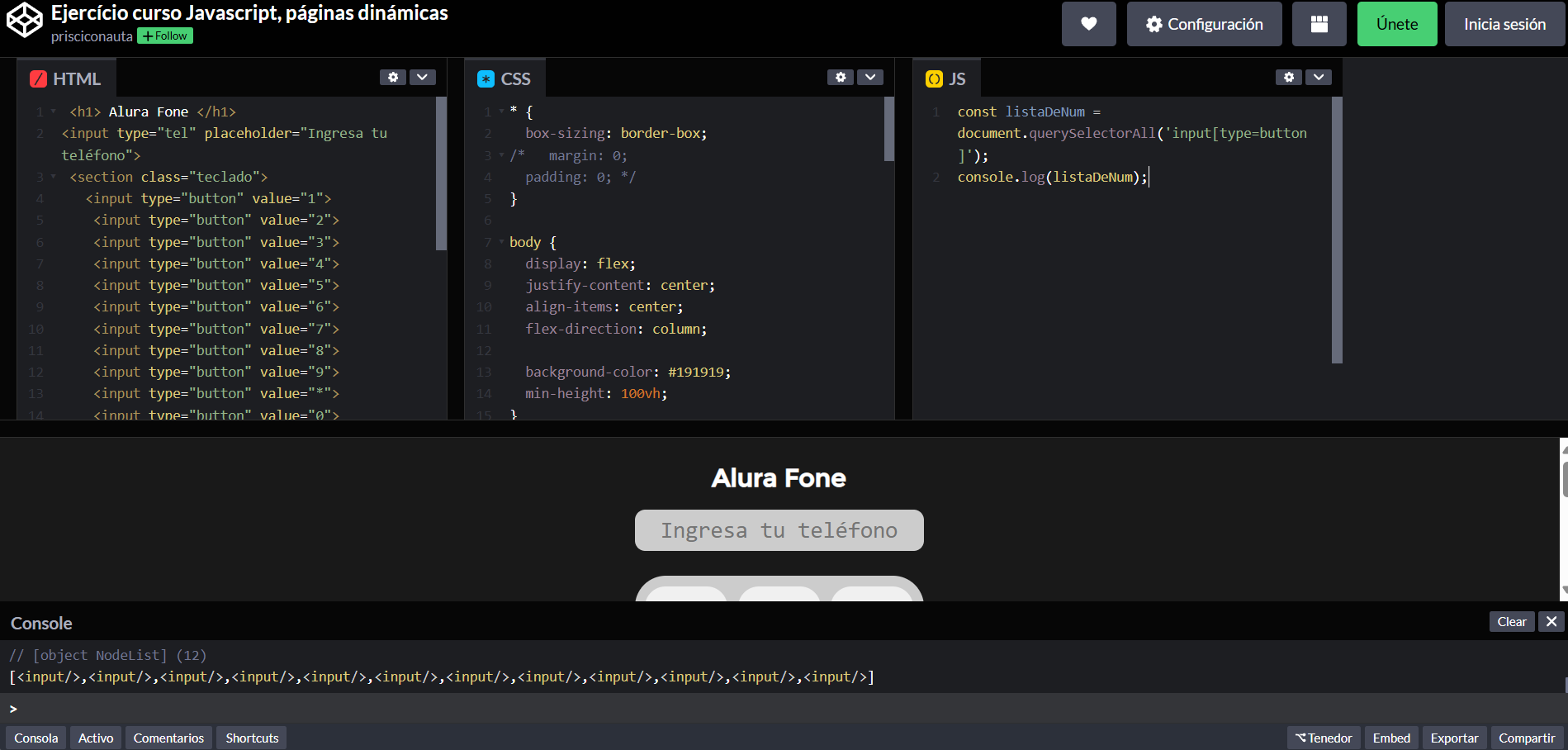The image size is (1568, 750).
Task: Click 'min-height: 100vh;' CSS line
Action: pyautogui.click(x=596, y=393)
